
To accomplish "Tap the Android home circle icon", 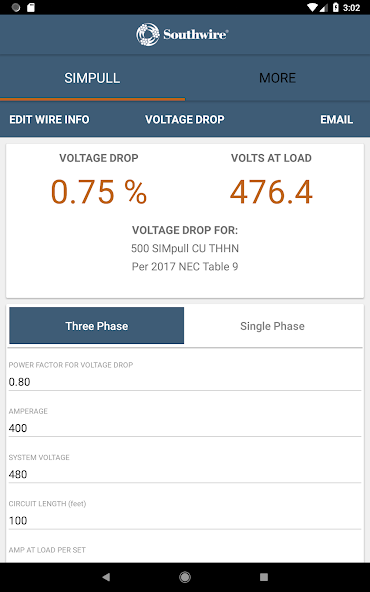I will (185, 577).
